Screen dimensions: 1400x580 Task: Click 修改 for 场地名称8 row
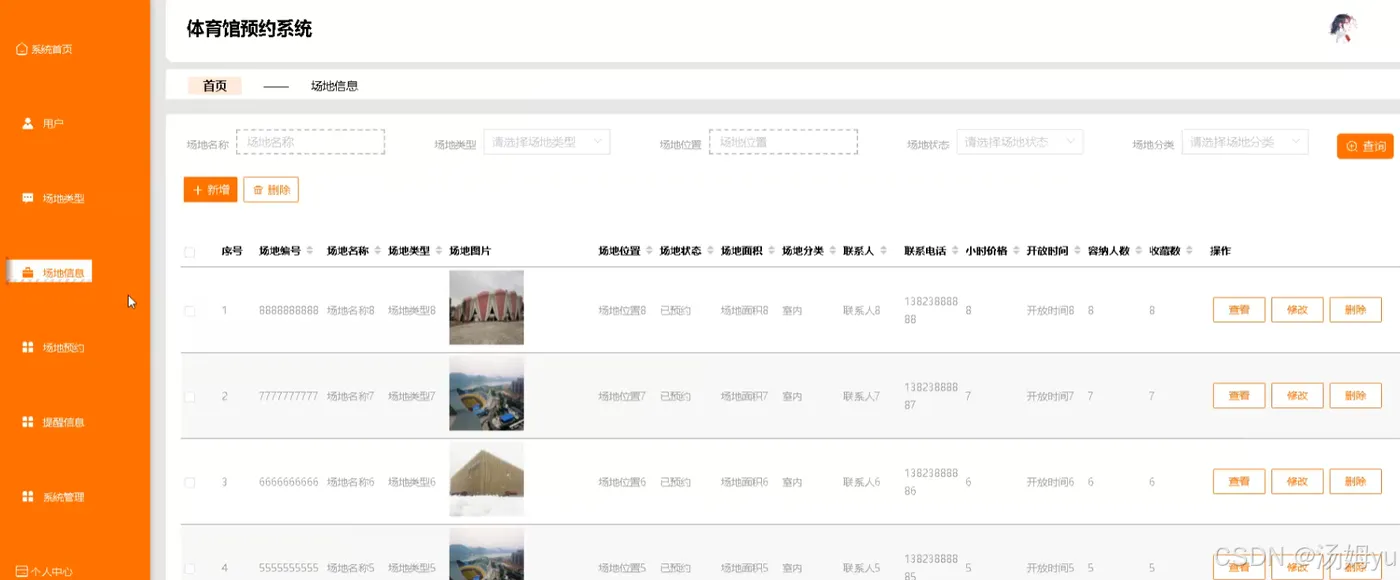coord(1297,310)
